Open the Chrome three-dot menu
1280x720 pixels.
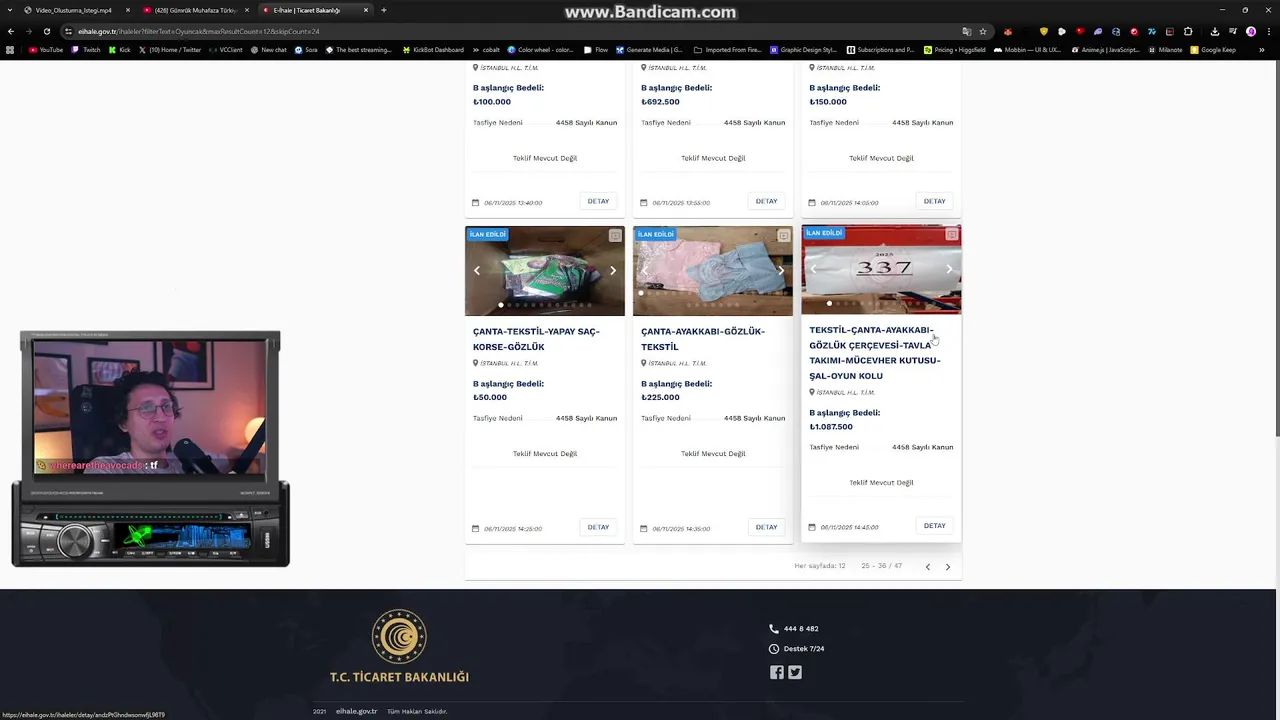click(1268, 31)
